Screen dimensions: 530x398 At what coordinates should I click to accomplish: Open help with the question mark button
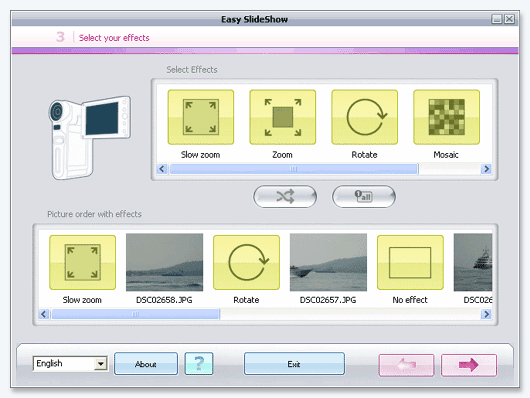[199, 364]
